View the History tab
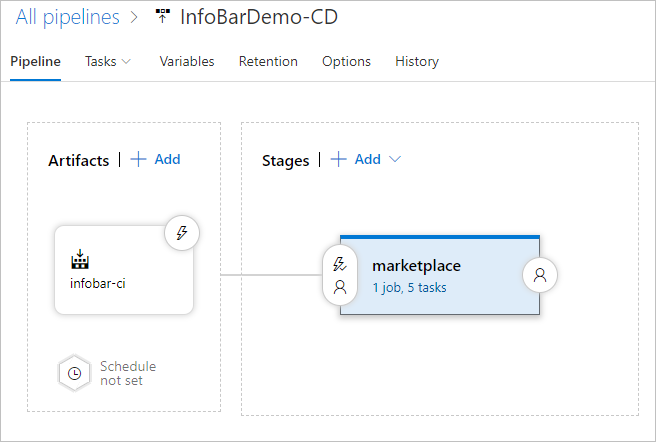Image resolution: width=656 pixels, height=442 pixels. (417, 61)
